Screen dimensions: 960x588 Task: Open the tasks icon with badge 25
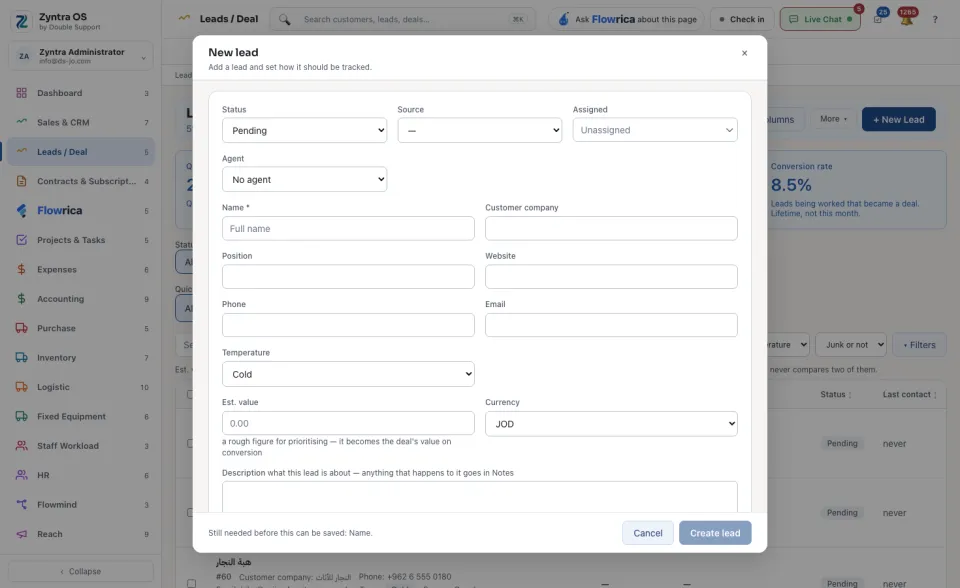pos(878,20)
